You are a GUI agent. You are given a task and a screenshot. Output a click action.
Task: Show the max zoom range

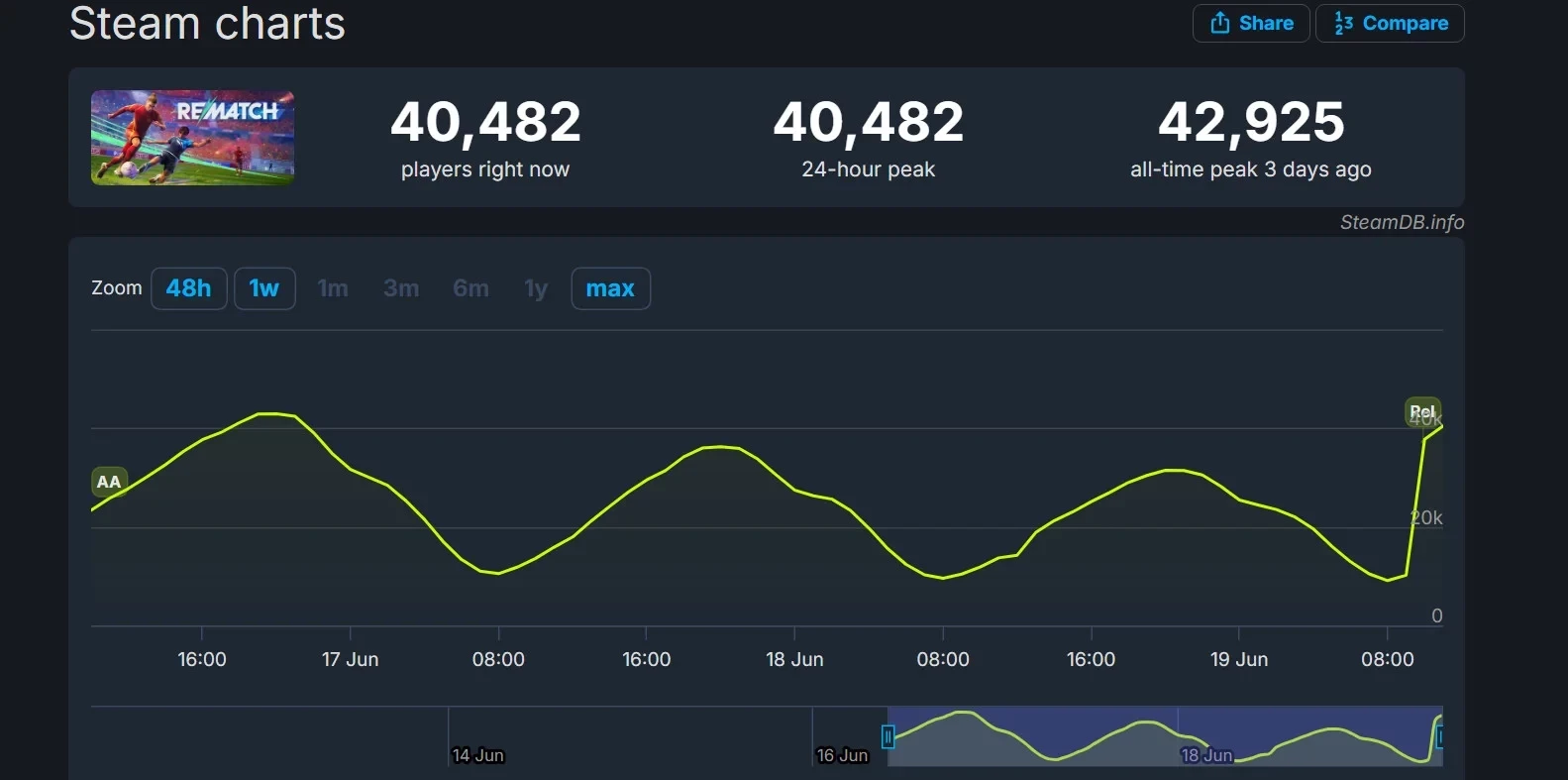point(610,288)
